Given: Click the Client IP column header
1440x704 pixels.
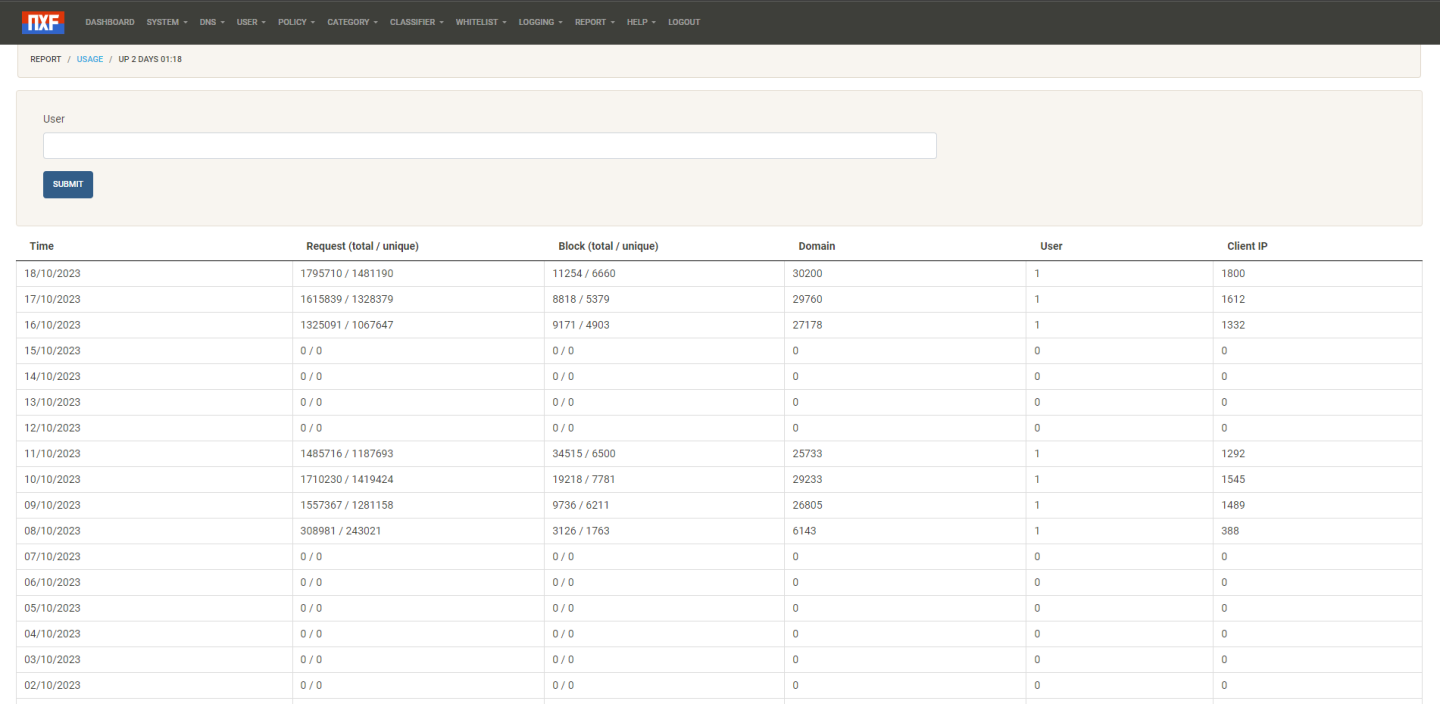Looking at the screenshot, I should click(1247, 246).
